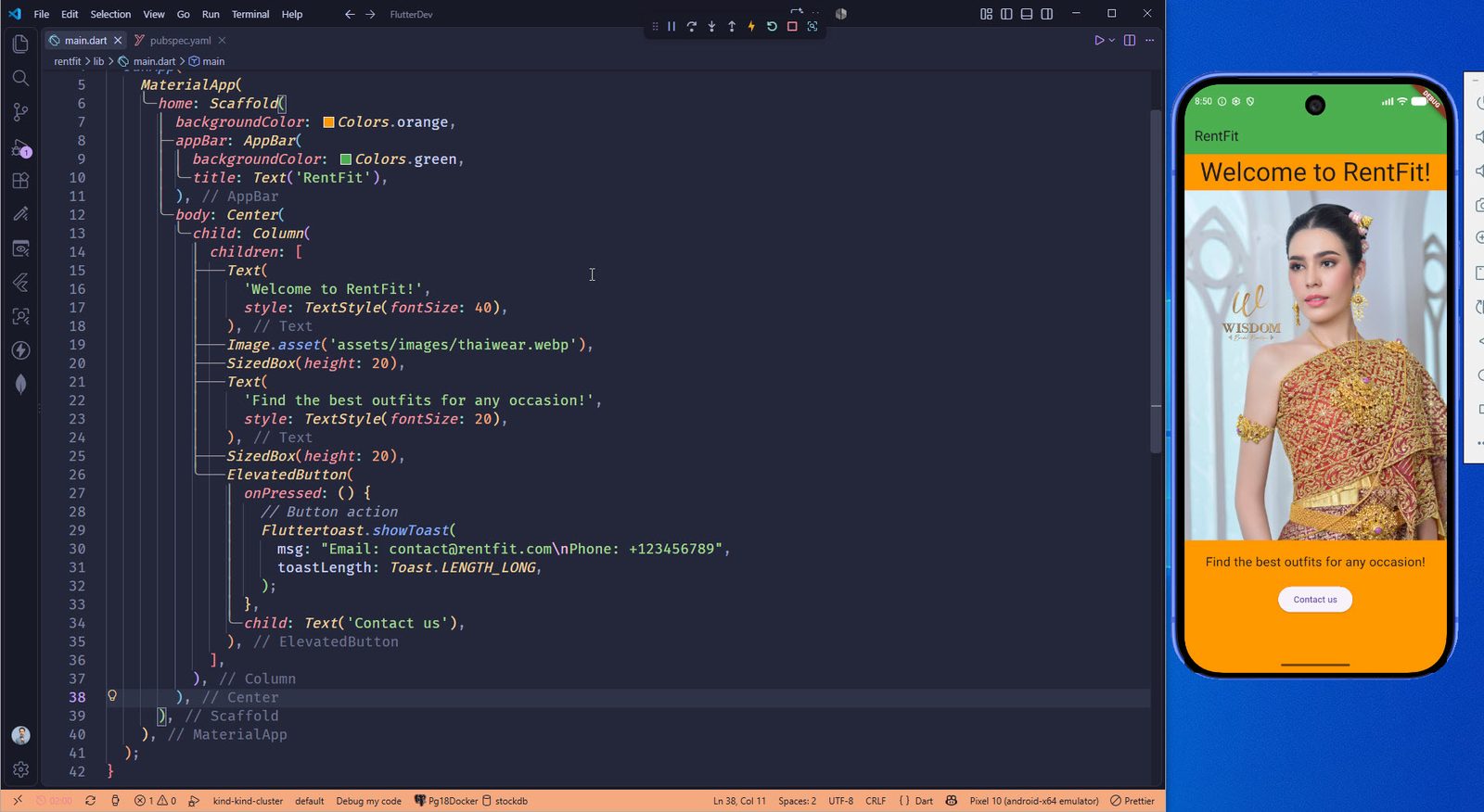This screenshot has height=812, width=1484.
Task: Open the Explorer view in activity bar
Action: point(20,44)
